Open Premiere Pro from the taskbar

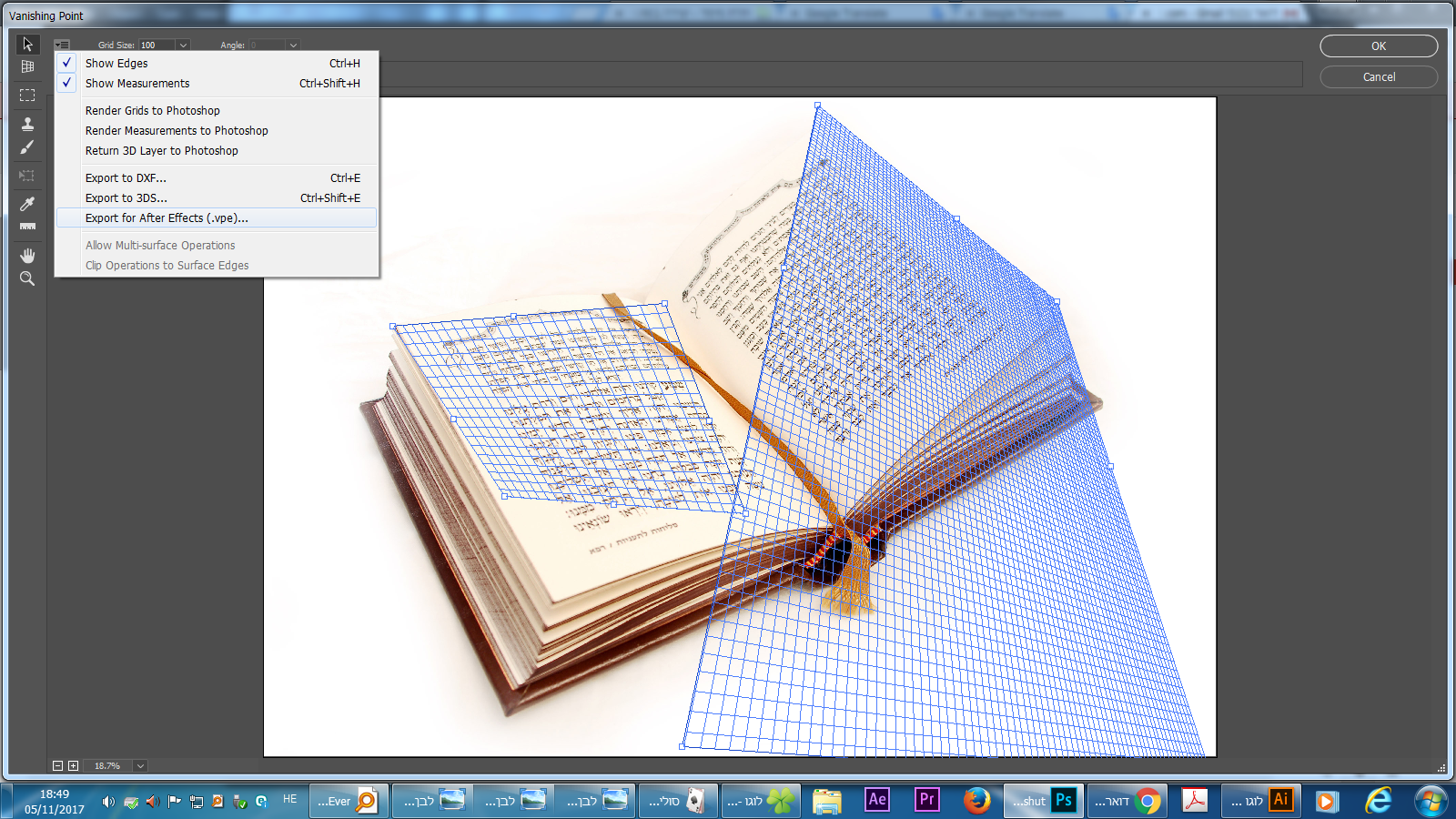click(x=926, y=800)
